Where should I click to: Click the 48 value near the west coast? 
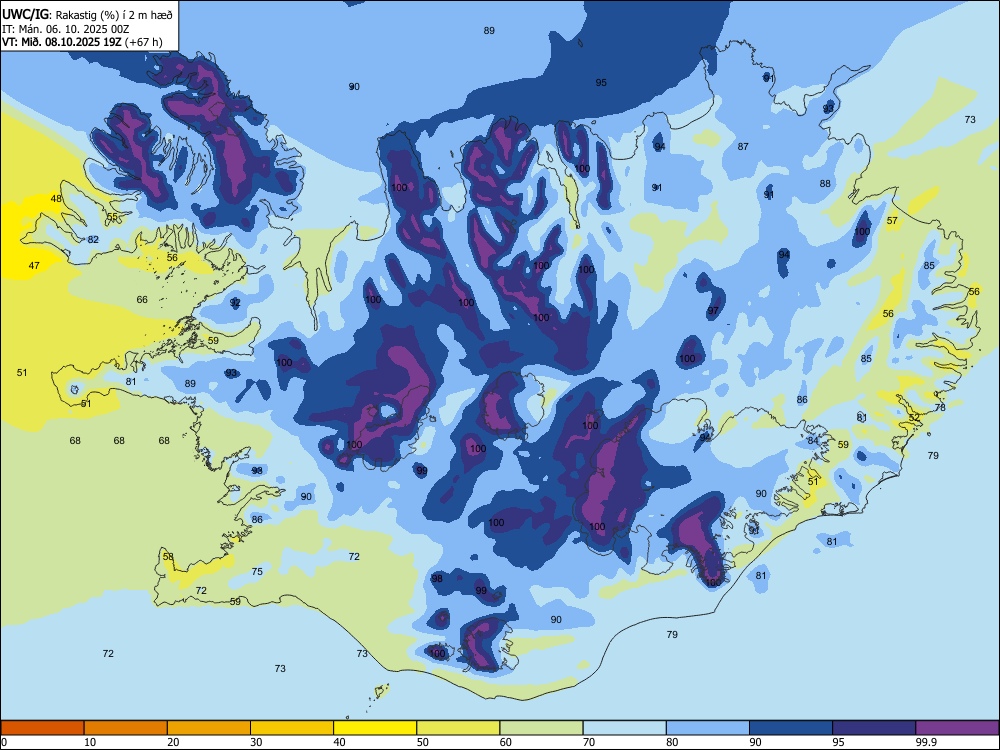coord(56,198)
